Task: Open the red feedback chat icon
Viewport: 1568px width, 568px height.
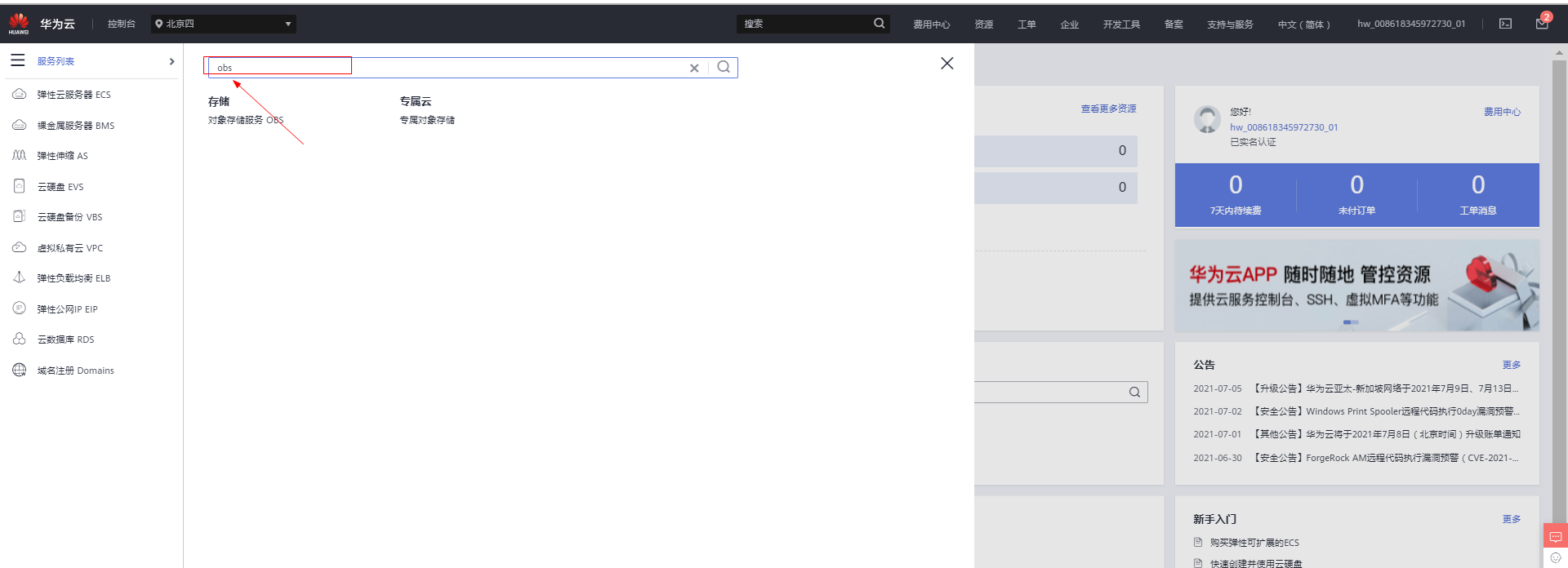Action: pyautogui.click(x=1556, y=537)
